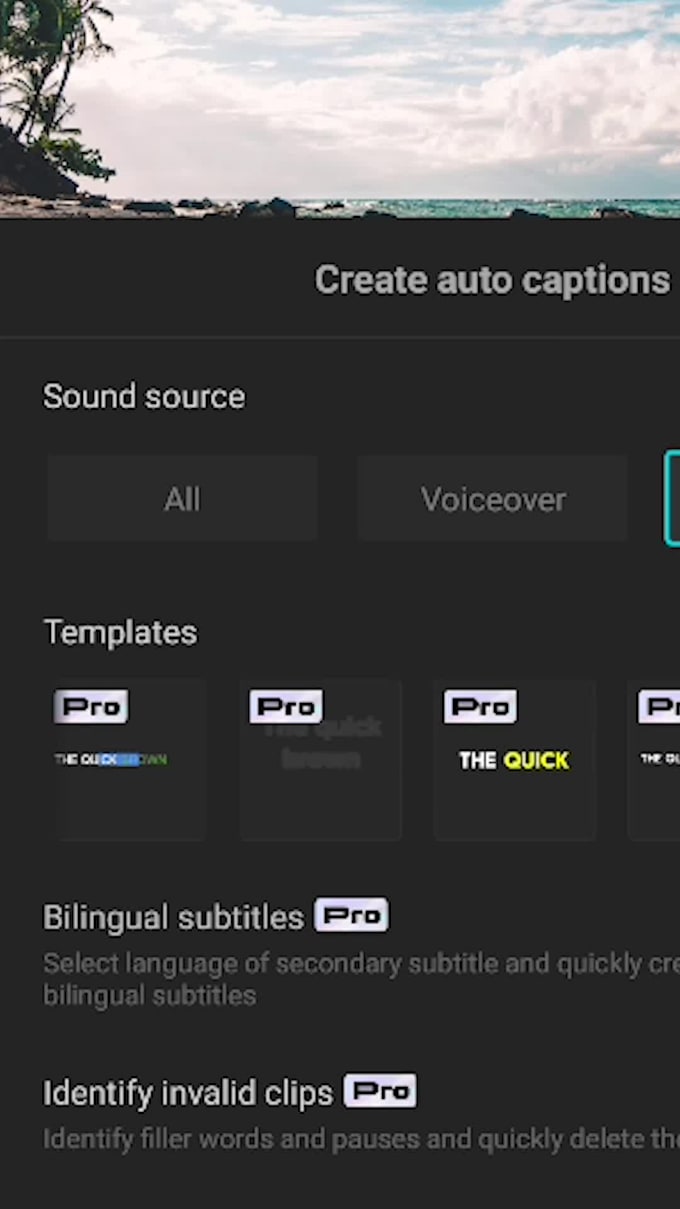Choose the yellow 'THE QUICK' caption template

(515, 760)
